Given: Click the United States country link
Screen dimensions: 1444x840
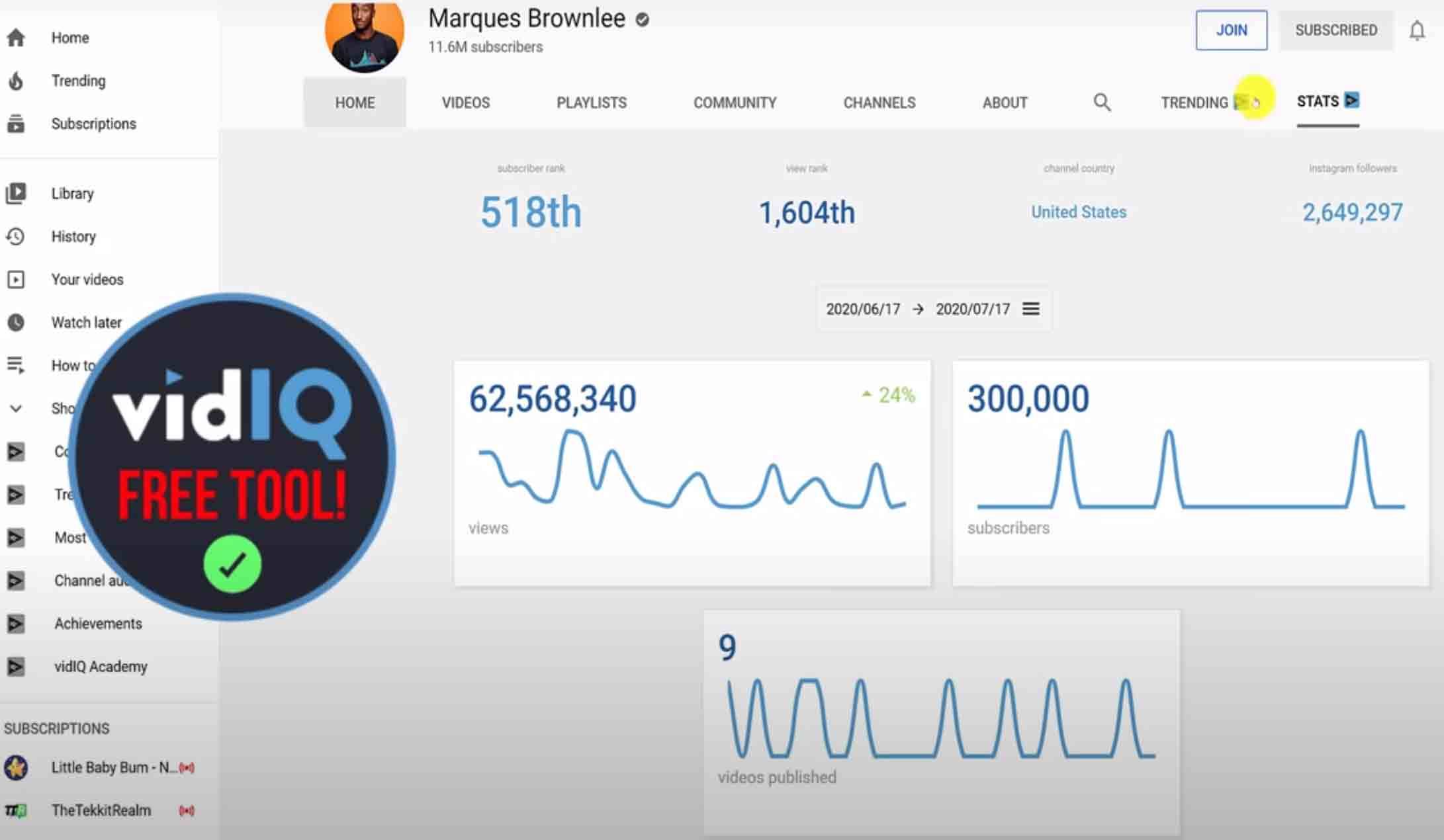Looking at the screenshot, I should tap(1078, 212).
